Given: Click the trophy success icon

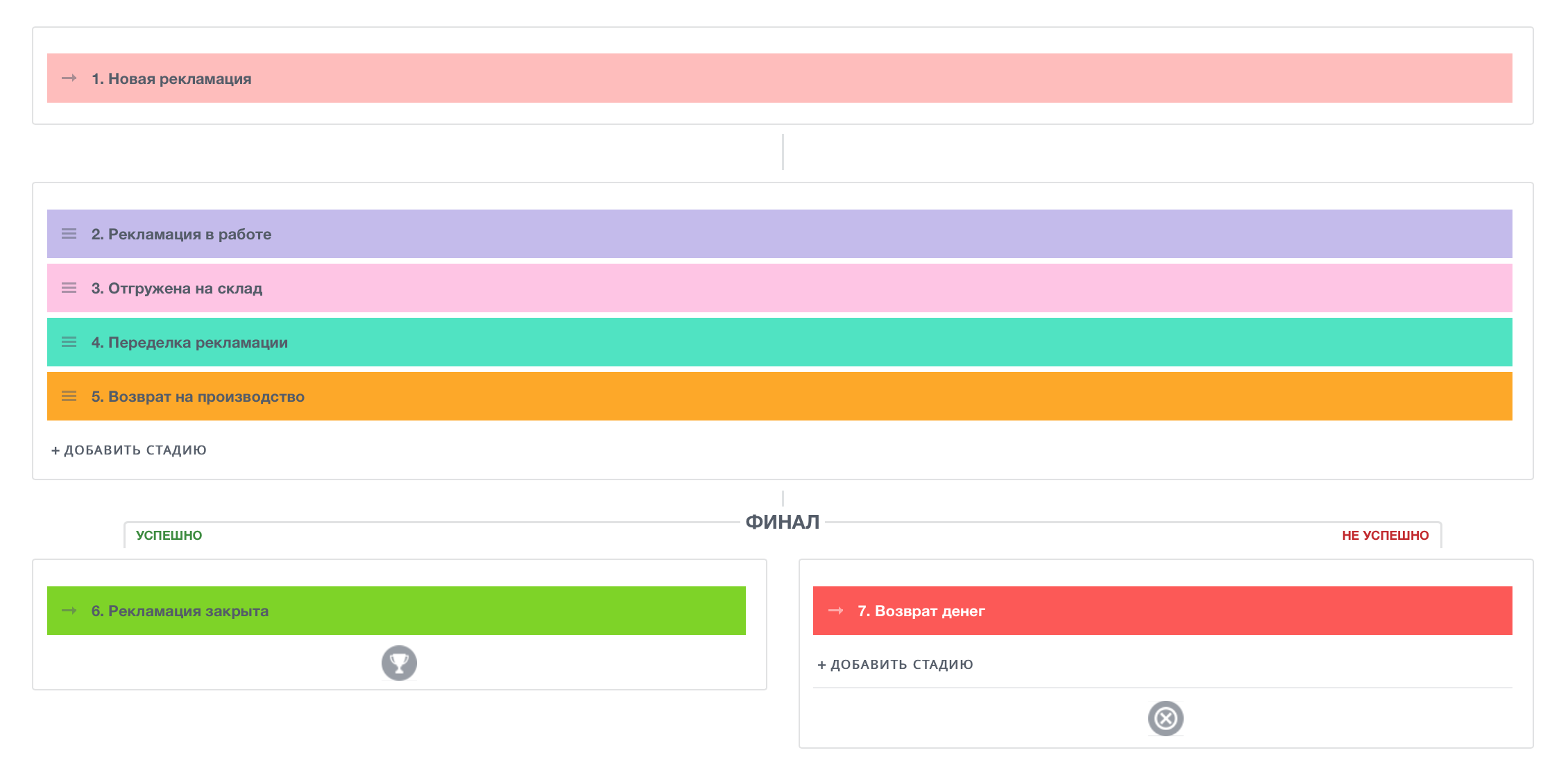Looking at the screenshot, I should tap(399, 663).
